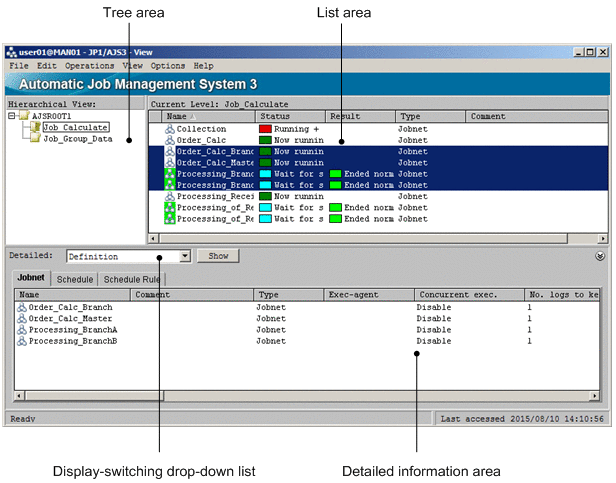Select the Job_Calculate folder icon in tree
This screenshot has width=616, height=483.
point(35,128)
